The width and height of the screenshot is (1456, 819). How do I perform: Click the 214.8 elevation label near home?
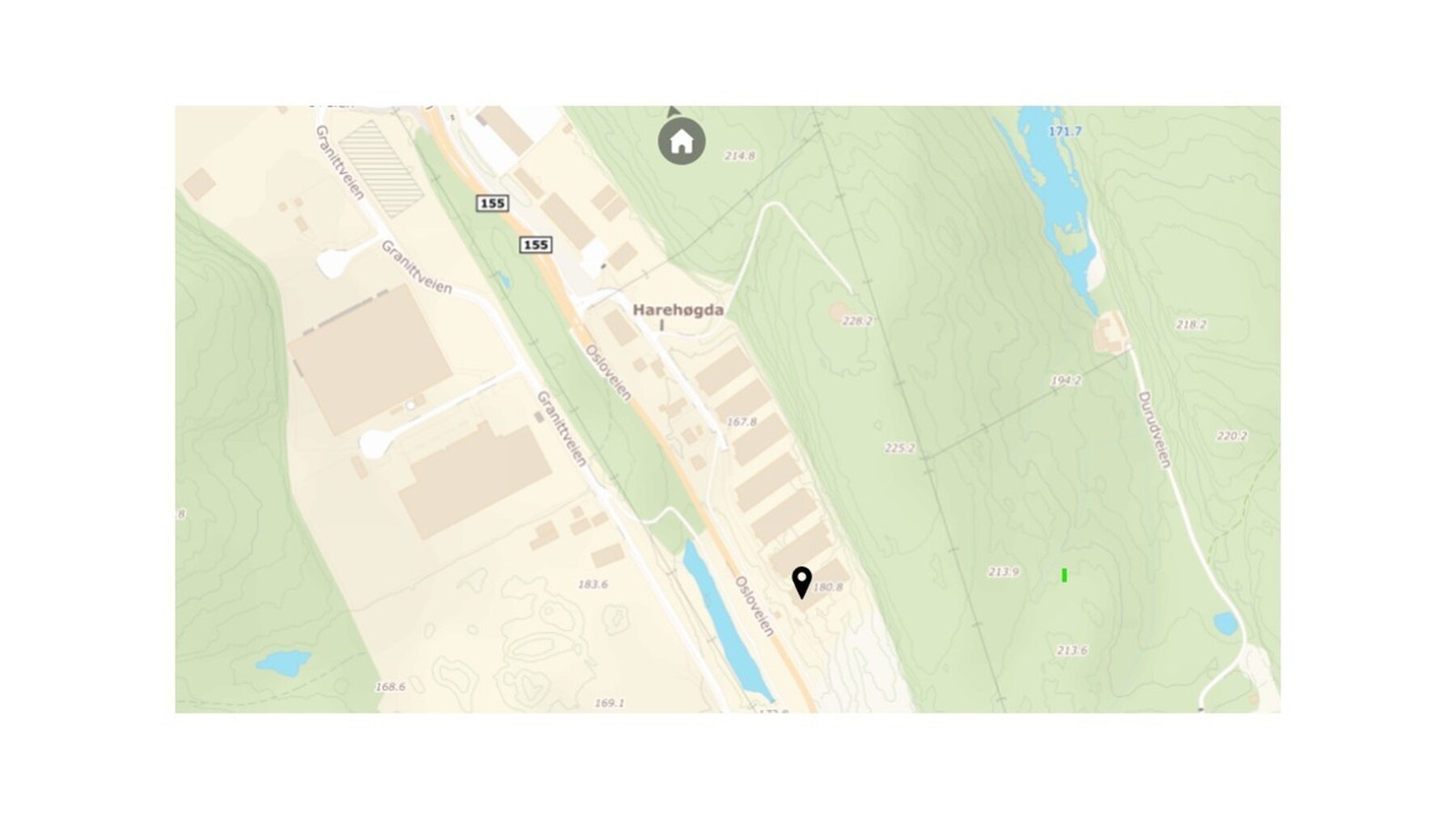[x=739, y=156]
